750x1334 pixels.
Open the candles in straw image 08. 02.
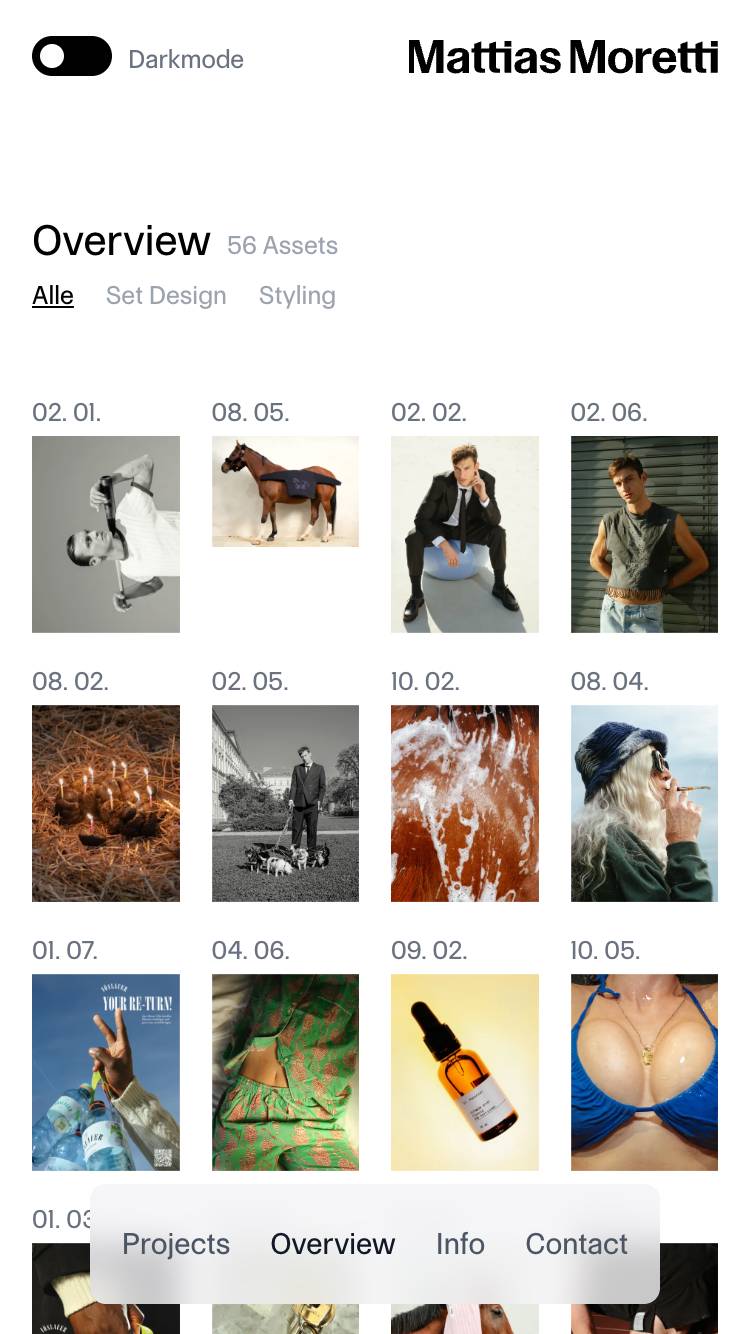[106, 803]
